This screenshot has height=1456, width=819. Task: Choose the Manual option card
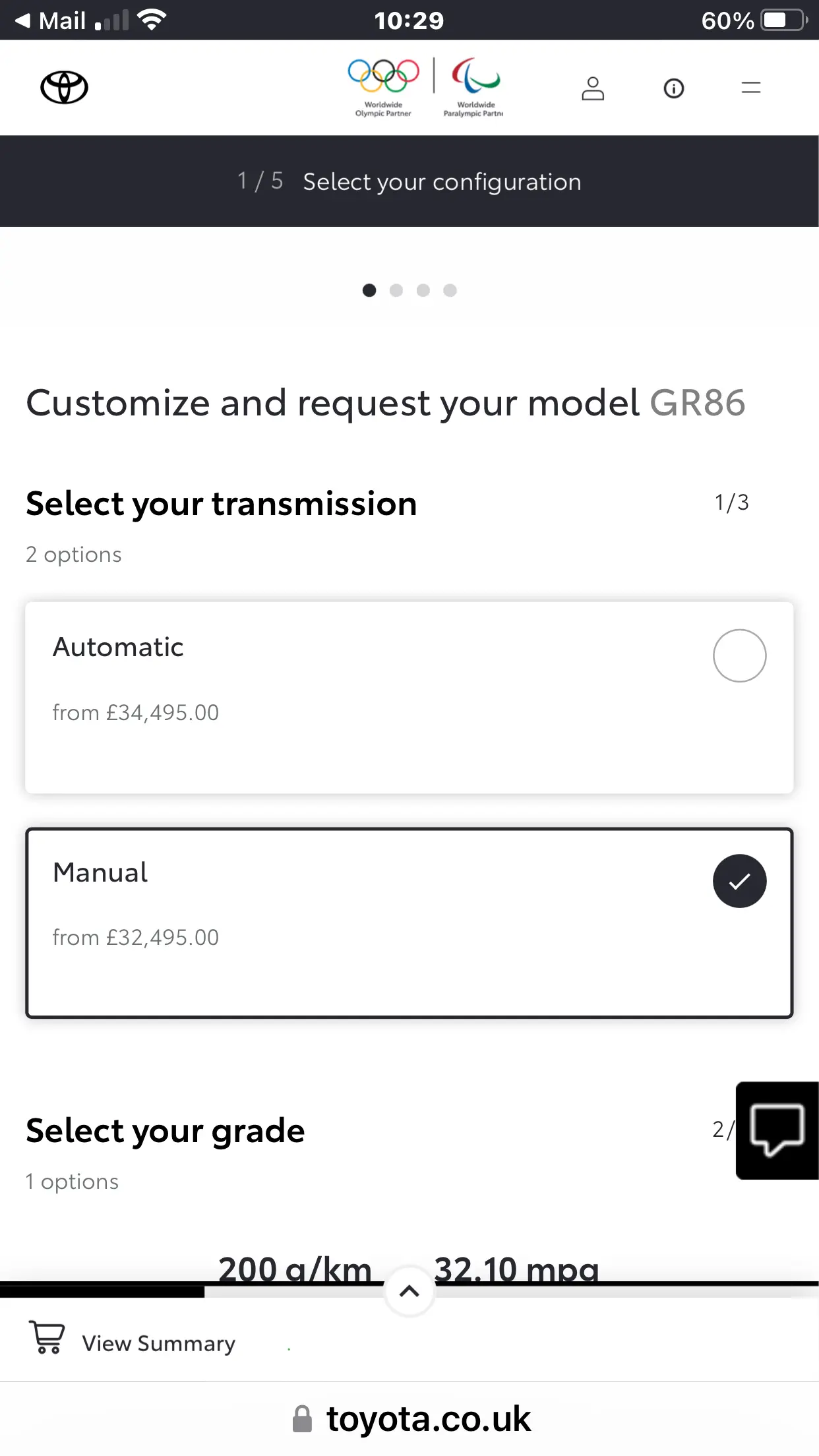click(409, 923)
